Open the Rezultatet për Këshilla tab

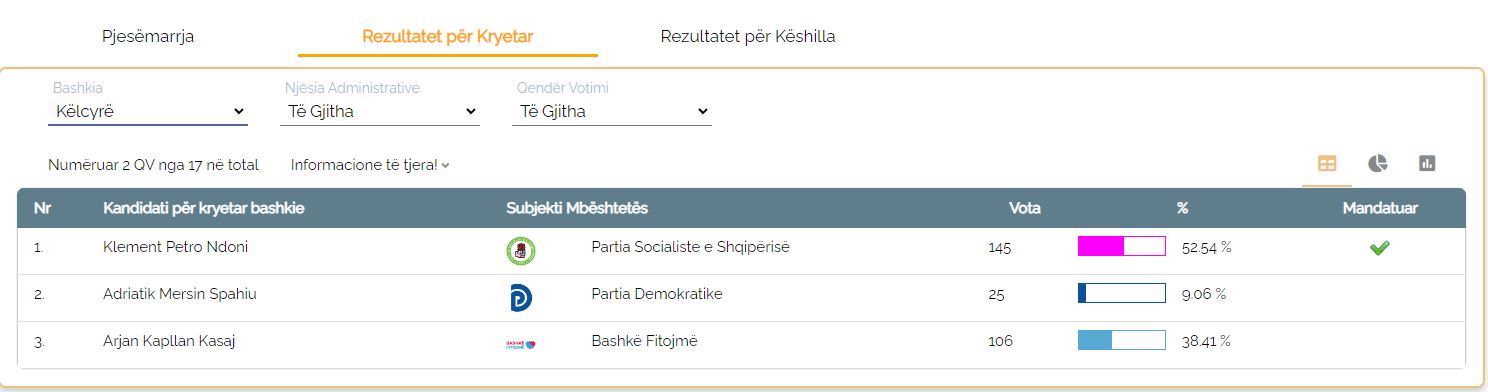coord(748,37)
